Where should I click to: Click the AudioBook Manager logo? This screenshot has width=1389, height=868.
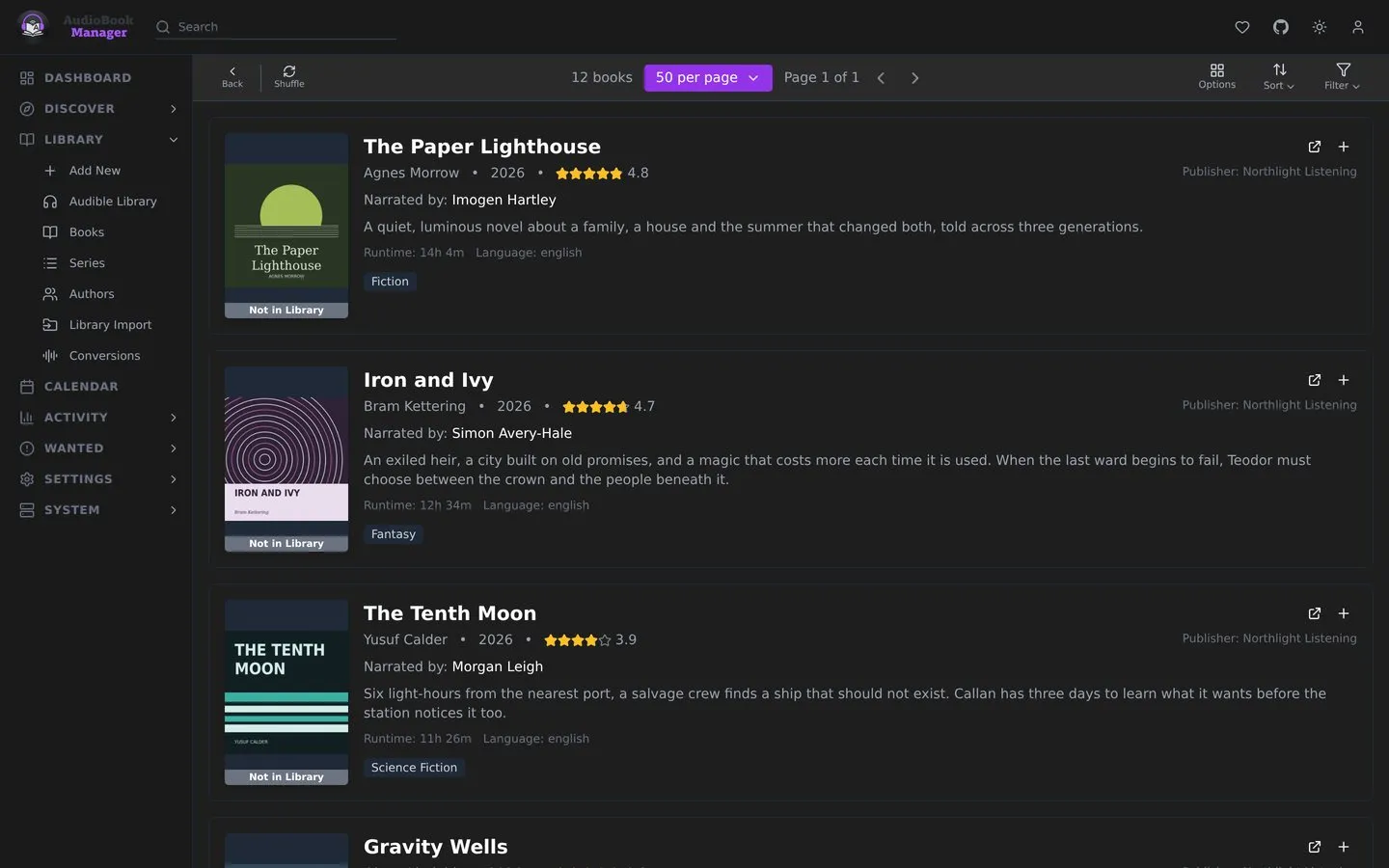pos(75,26)
